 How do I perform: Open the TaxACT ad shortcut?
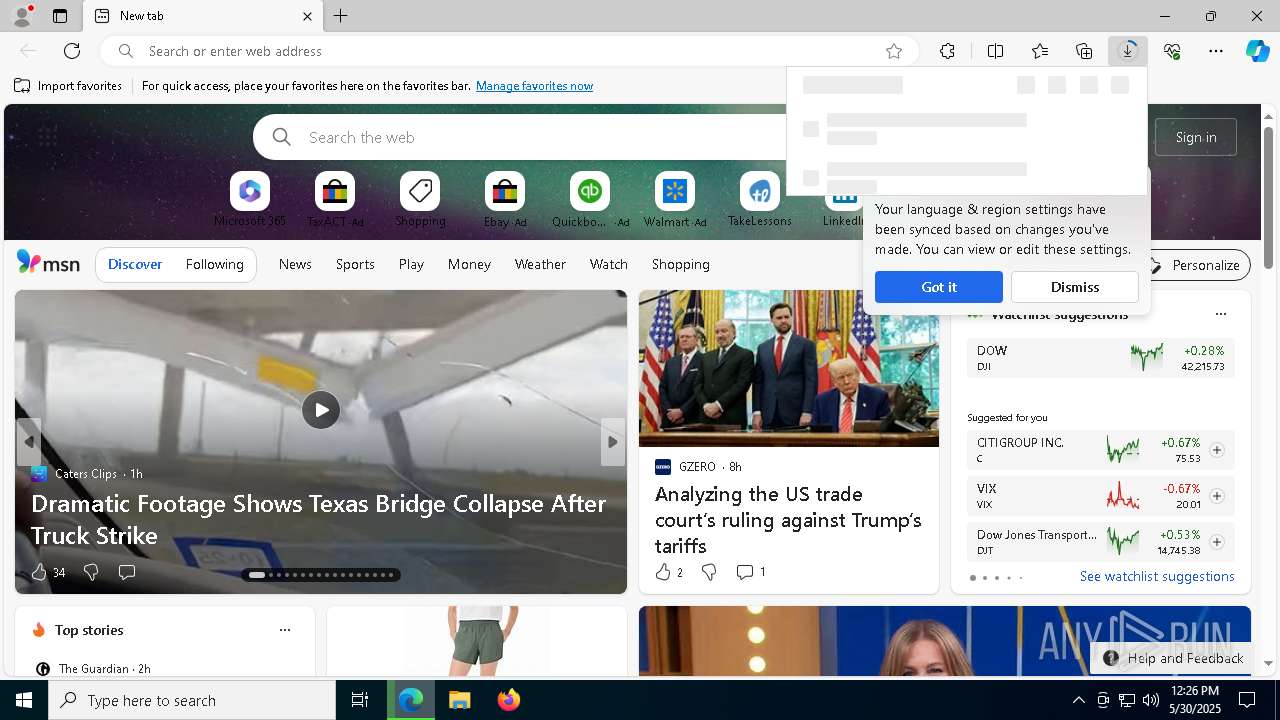coord(335,200)
